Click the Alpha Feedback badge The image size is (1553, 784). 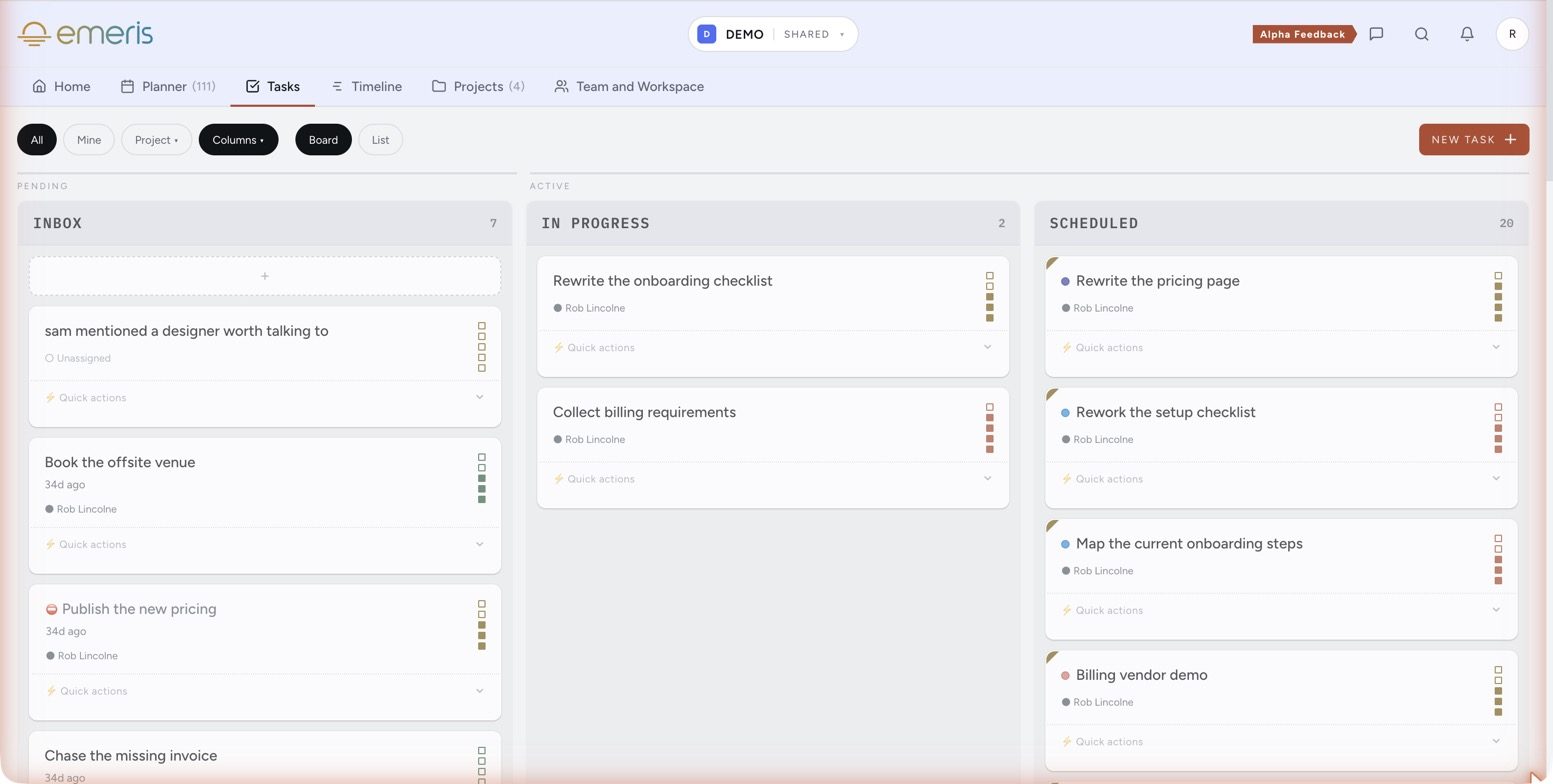click(1303, 34)
